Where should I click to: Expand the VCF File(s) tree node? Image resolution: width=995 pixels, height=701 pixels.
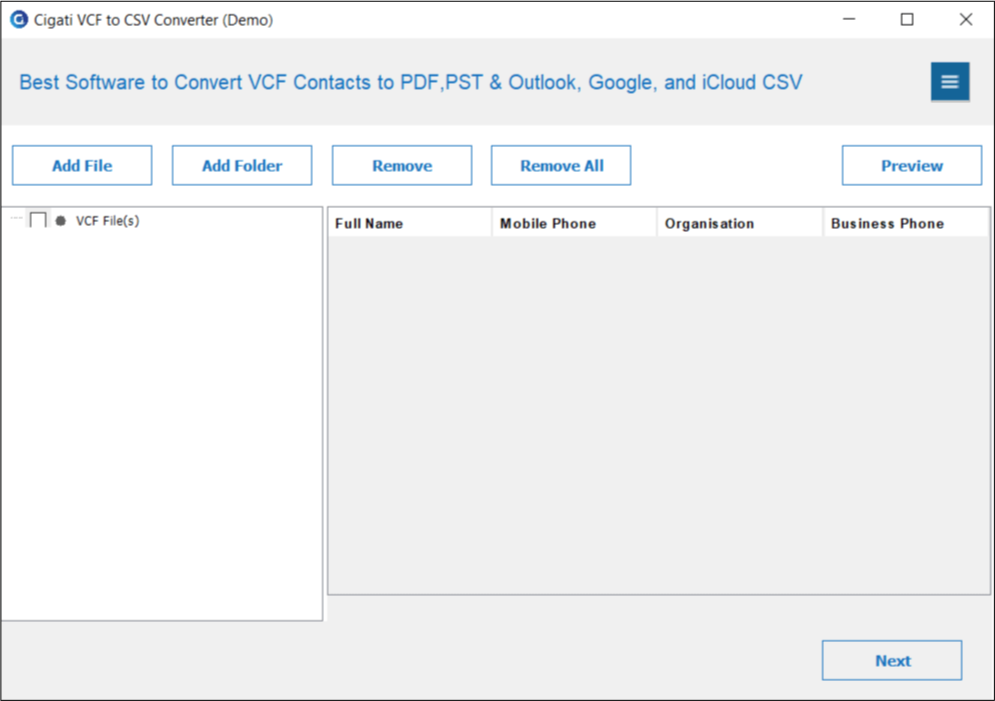[16, 219]
